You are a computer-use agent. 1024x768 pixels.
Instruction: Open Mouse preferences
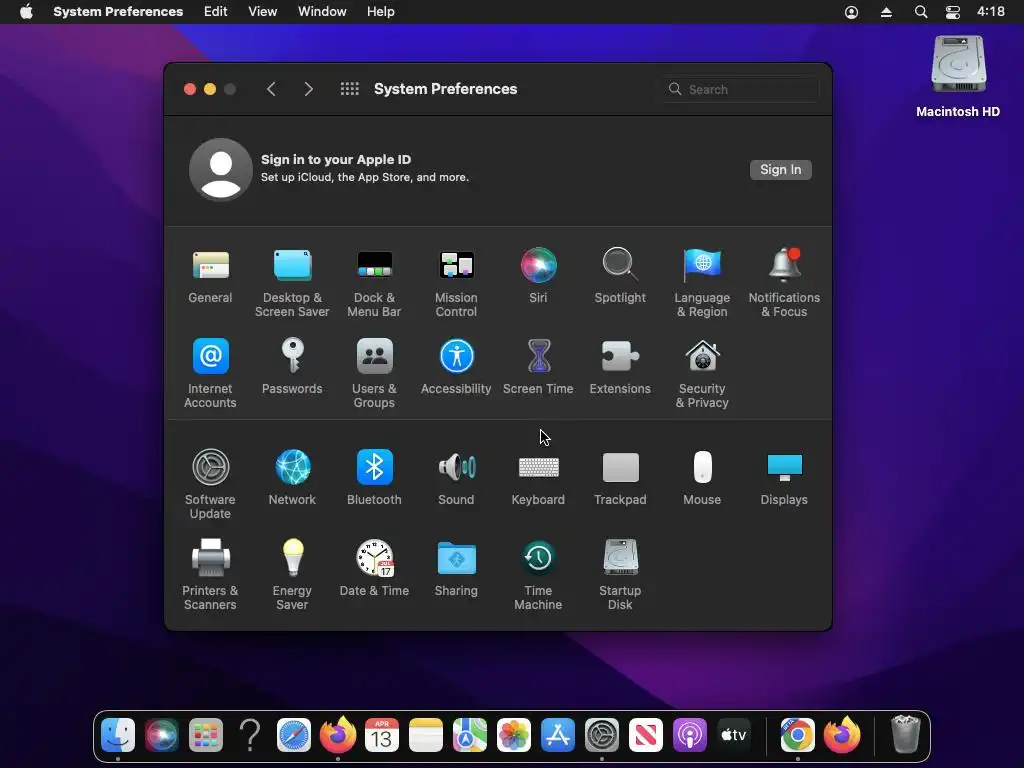point(702,467)
